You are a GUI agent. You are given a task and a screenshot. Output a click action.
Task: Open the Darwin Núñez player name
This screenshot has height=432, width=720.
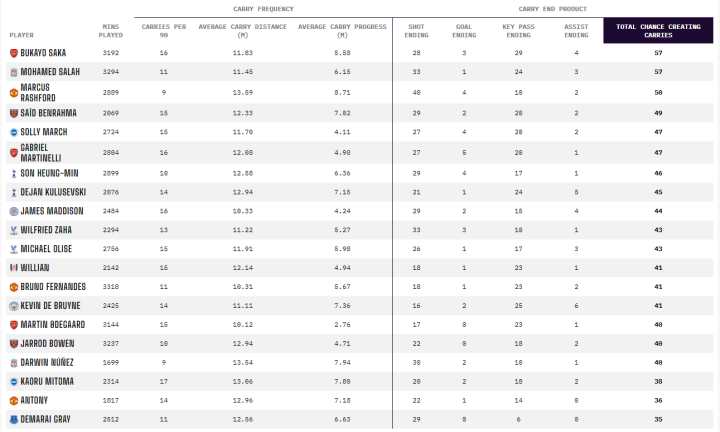49,362
